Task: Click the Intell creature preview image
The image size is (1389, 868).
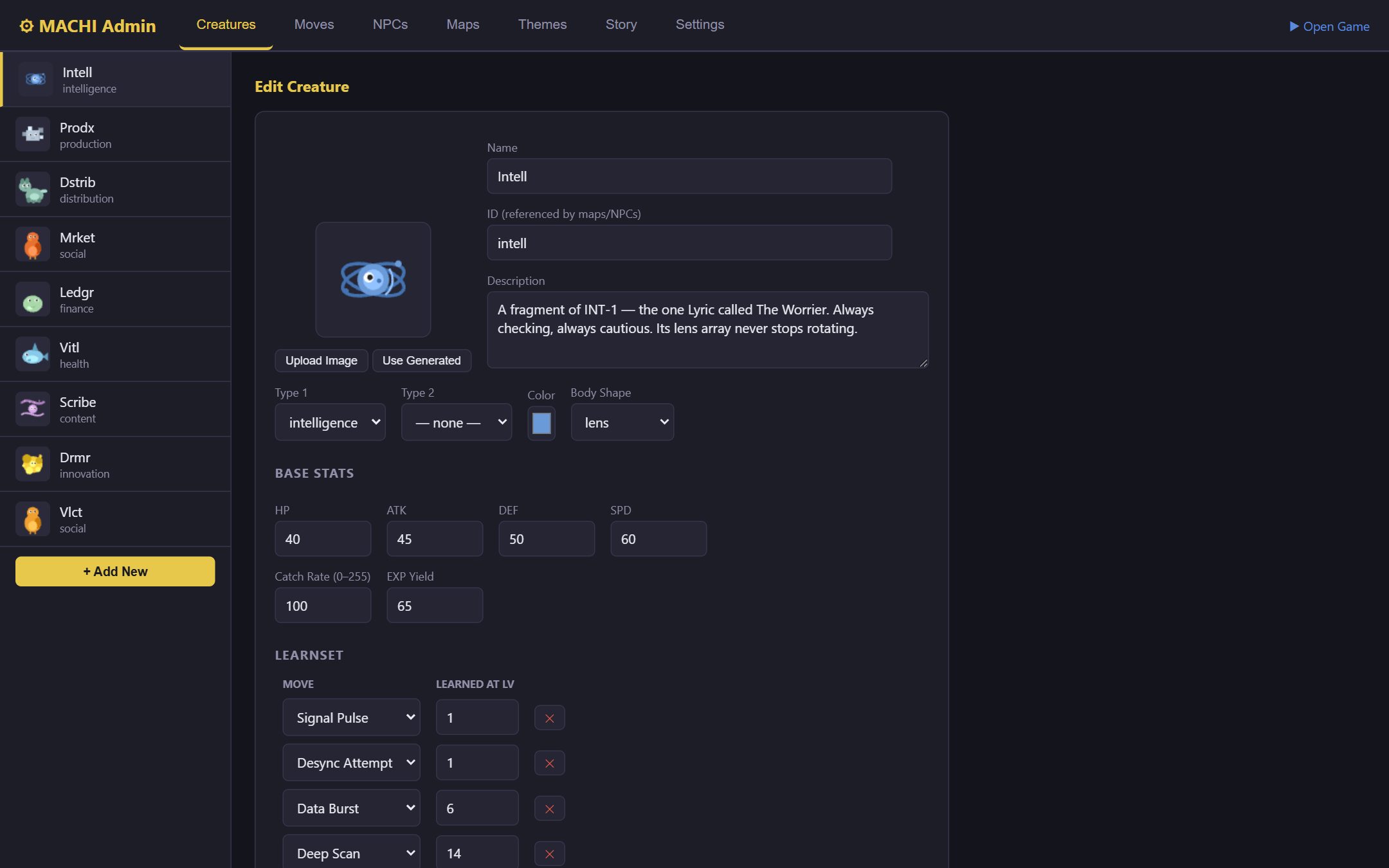Action: coord(373,280)
